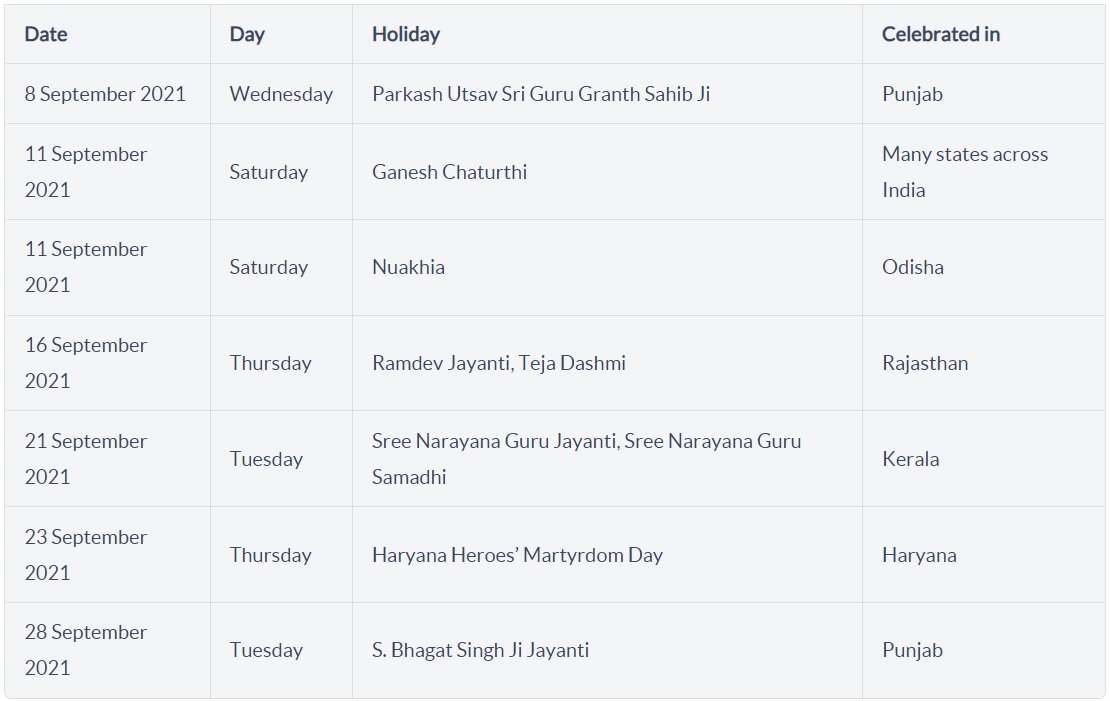The width and height of the screenshot is (1110, 701).
Task: Select the 21 September 2021 date cell
Action: coord(86,459)
